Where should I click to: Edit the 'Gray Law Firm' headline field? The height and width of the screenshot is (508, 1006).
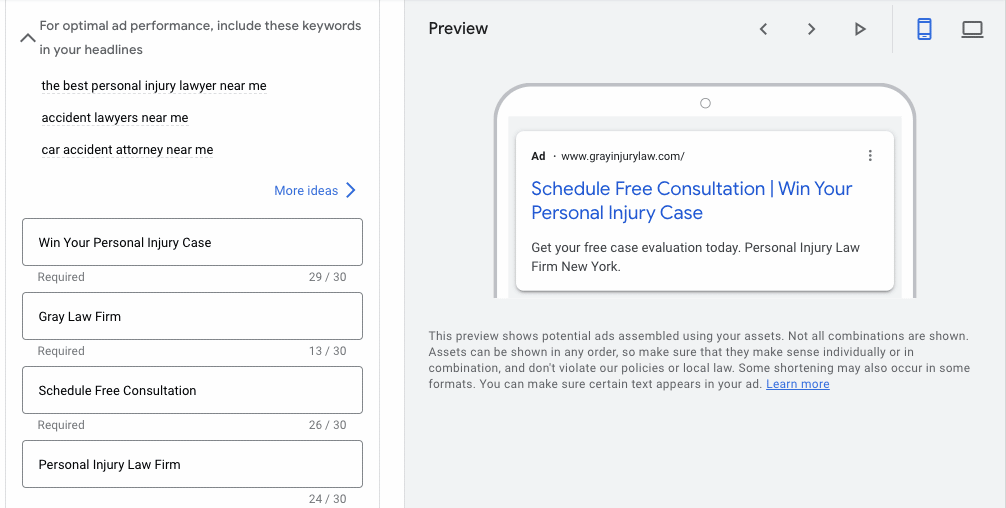(x=192, y=316)
